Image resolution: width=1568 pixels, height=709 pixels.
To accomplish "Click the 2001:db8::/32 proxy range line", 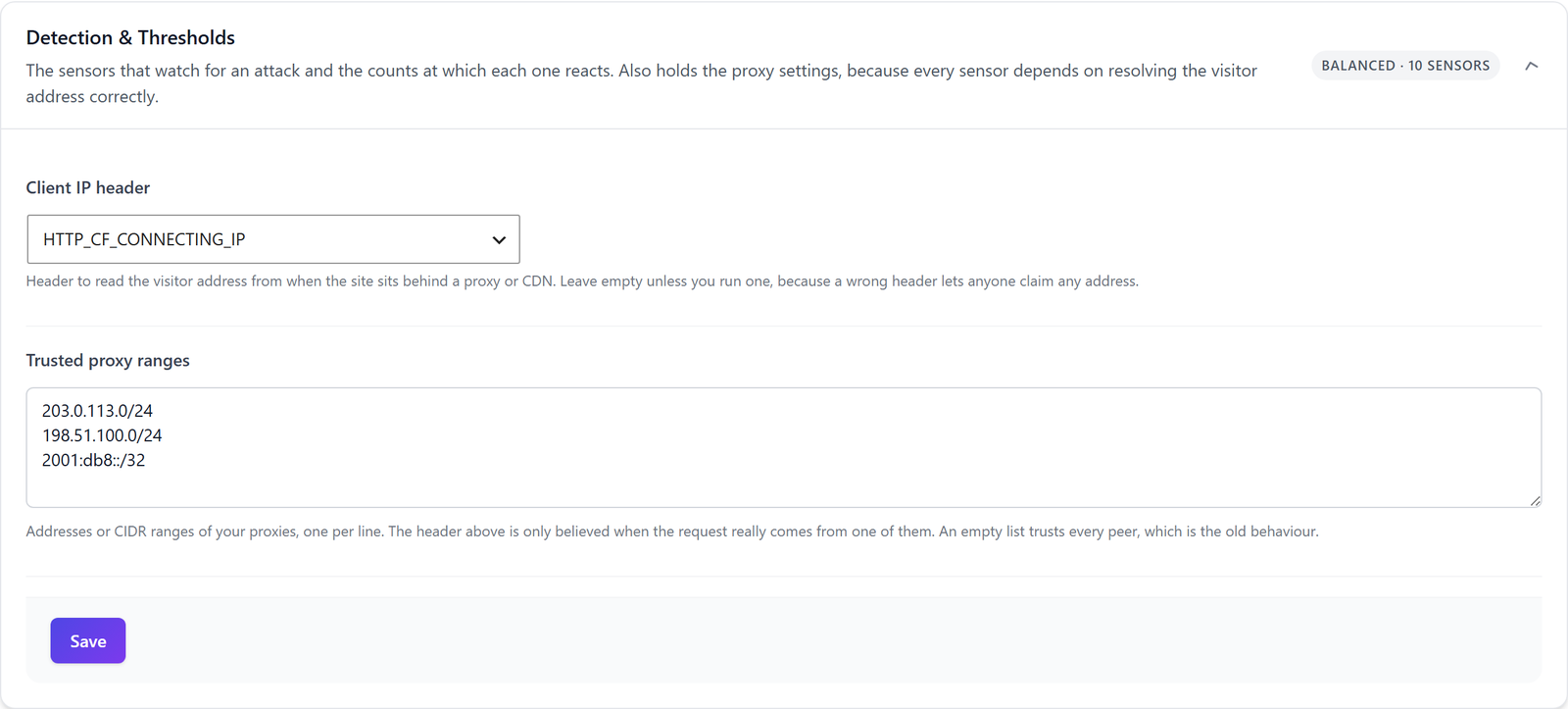I will pyautogui.click(x=93, y=460).
